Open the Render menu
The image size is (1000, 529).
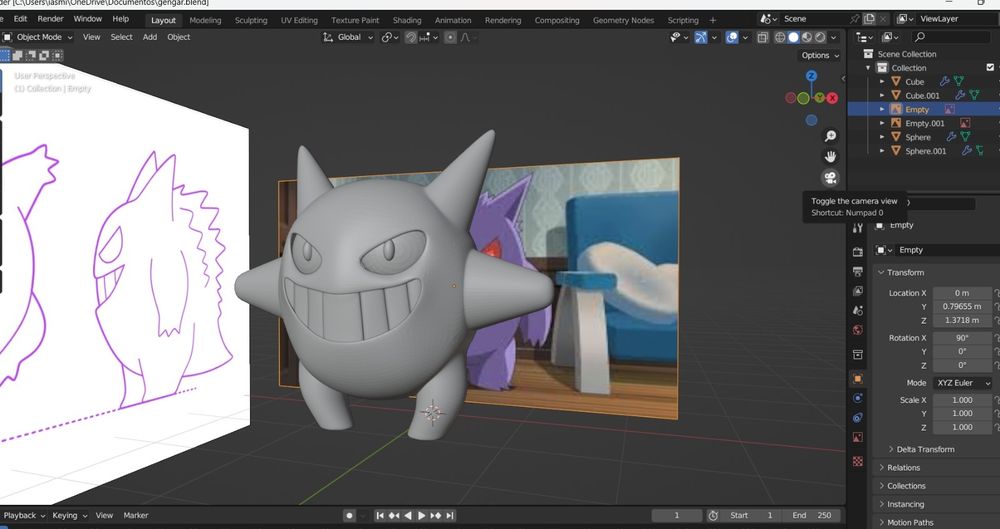pyautogui.click(x=50, y=19)
